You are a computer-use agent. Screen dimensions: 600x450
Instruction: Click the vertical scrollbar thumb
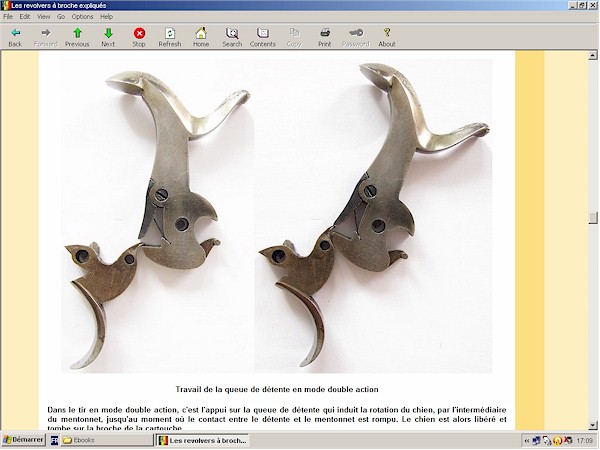pyautogui.click(x=593, y=217)
